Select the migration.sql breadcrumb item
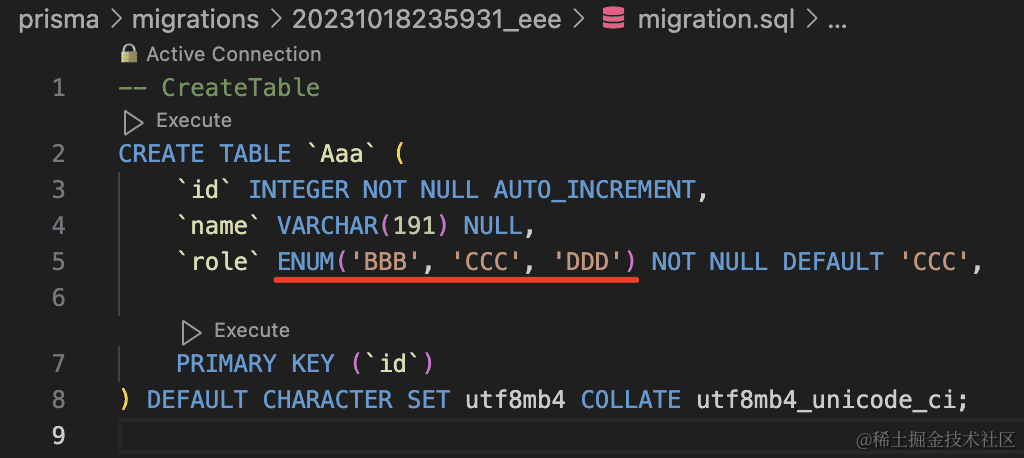 click(x=713, y=19)
